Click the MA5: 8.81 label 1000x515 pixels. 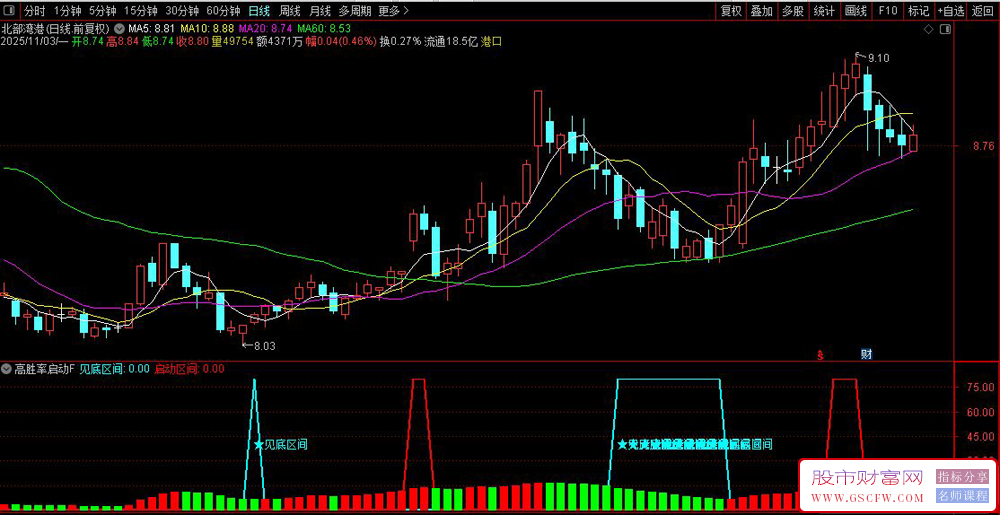[151, 29]
